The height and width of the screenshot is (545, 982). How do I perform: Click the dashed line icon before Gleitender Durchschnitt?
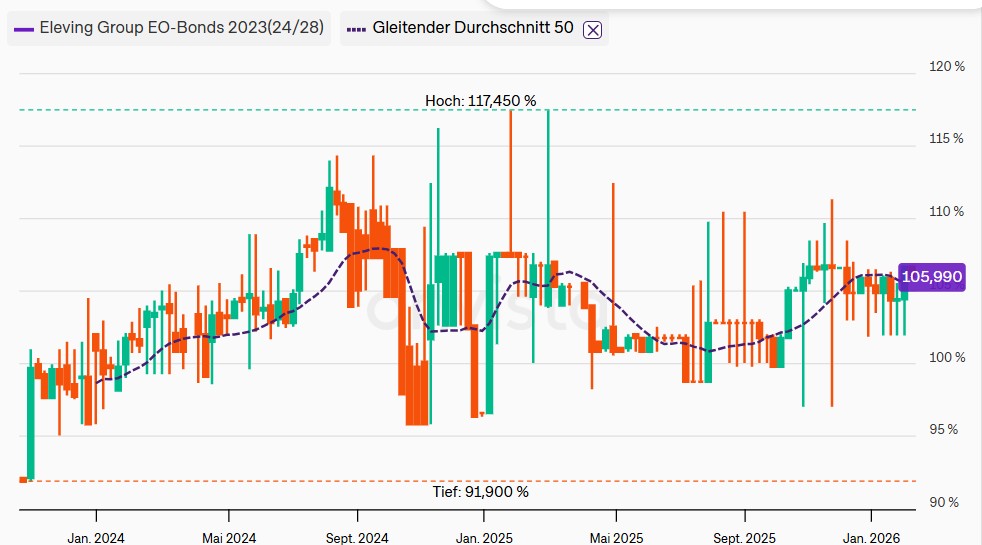pos(357,28)
